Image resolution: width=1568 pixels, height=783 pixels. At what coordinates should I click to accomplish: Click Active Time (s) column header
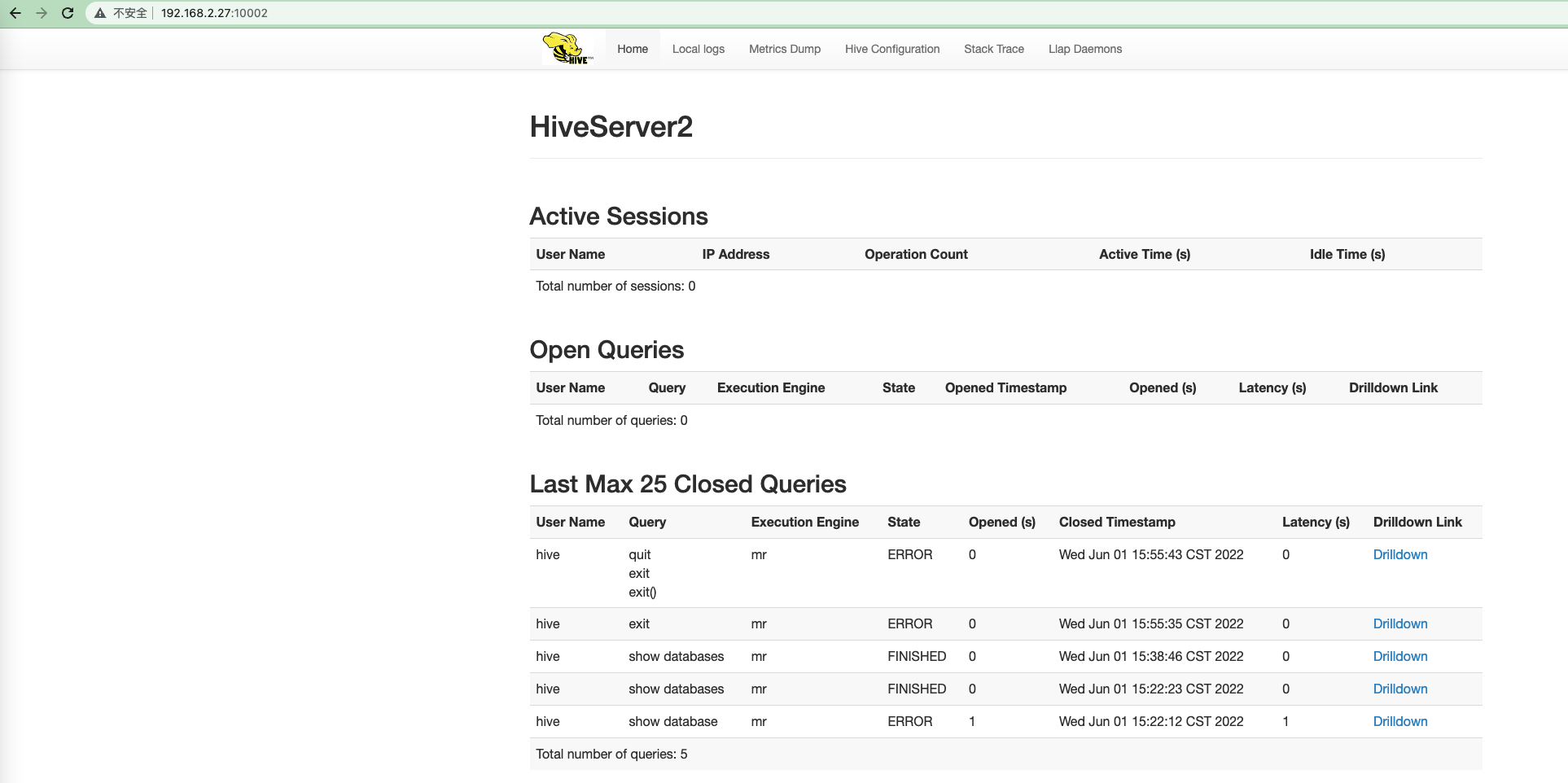1145,254
